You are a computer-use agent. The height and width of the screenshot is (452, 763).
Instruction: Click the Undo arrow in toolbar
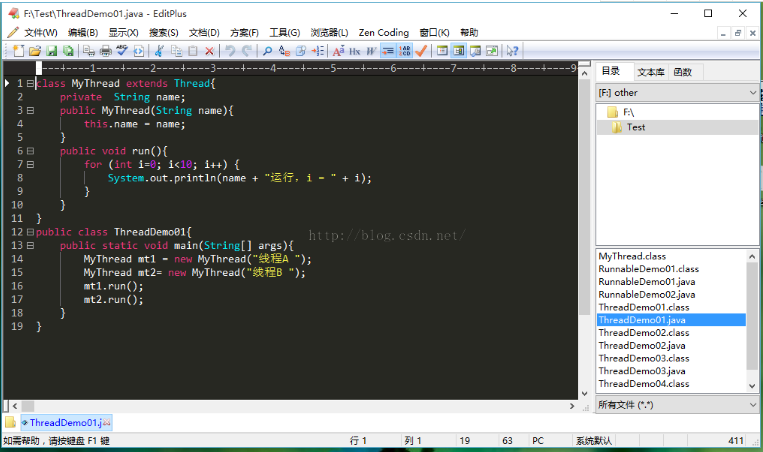point(231,50)
